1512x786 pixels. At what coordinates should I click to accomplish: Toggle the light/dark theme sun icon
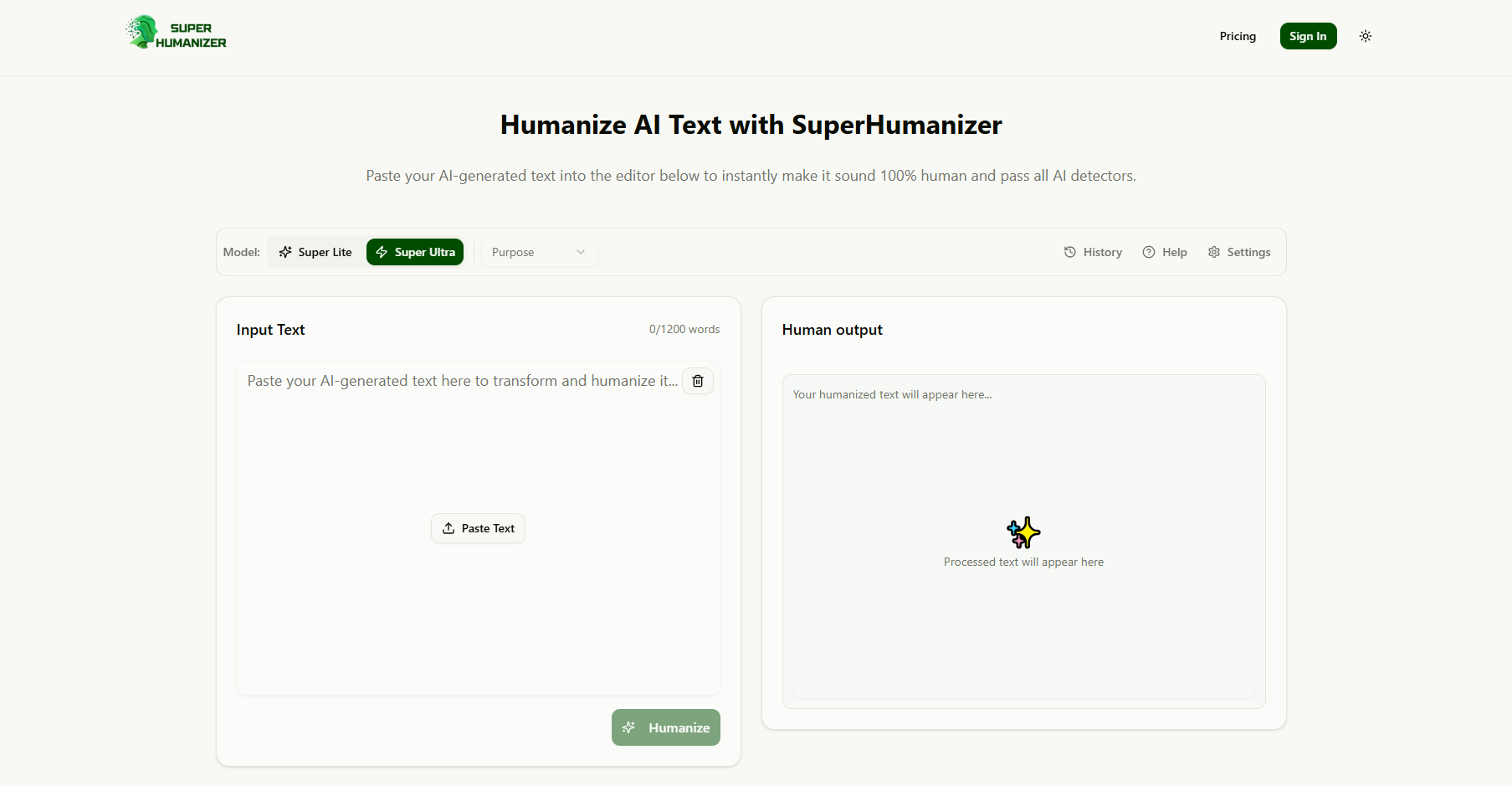pyautogui.click(x=1366, y=36)
